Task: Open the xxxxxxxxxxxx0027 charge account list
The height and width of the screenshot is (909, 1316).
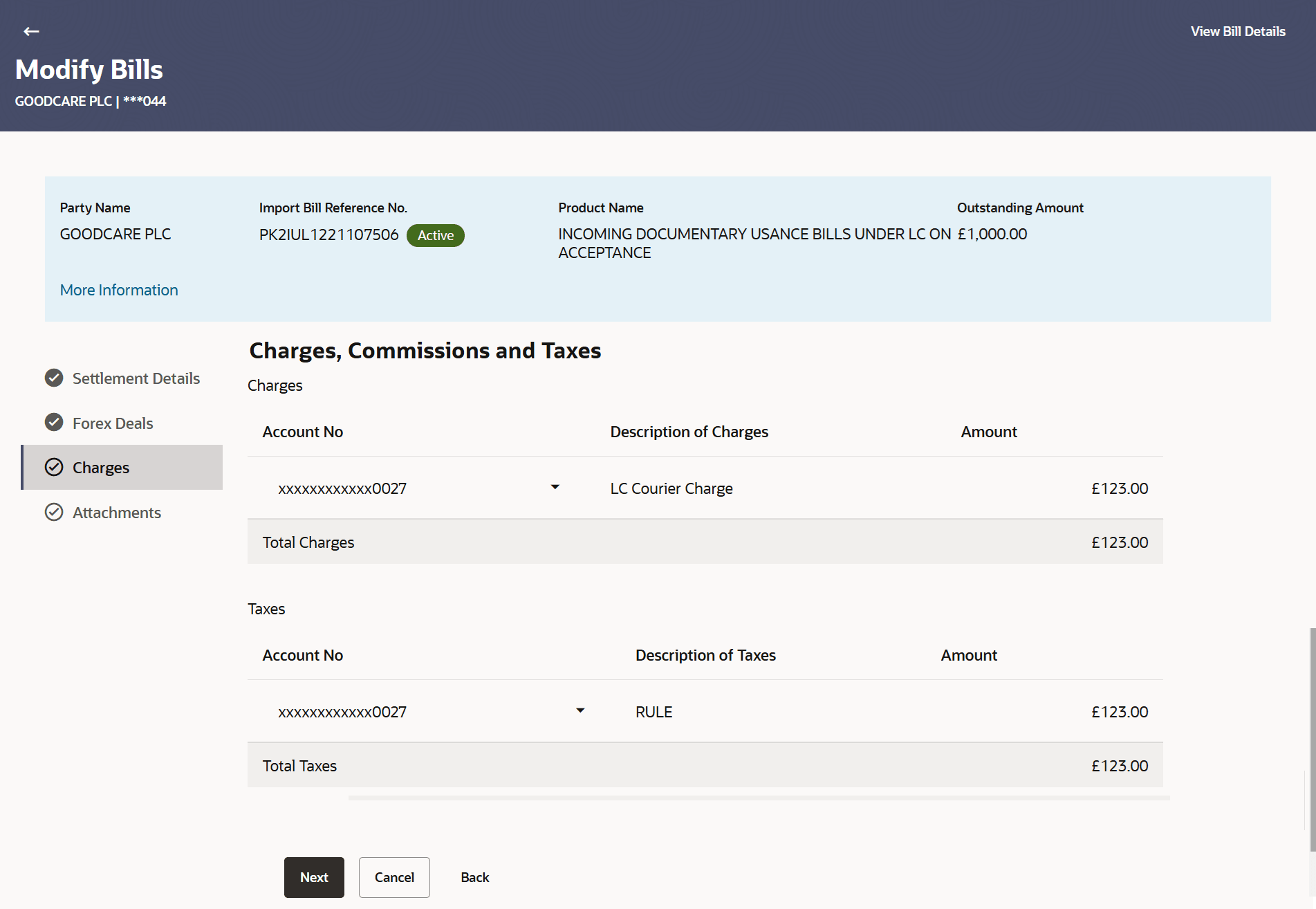Action: [554, 487]
